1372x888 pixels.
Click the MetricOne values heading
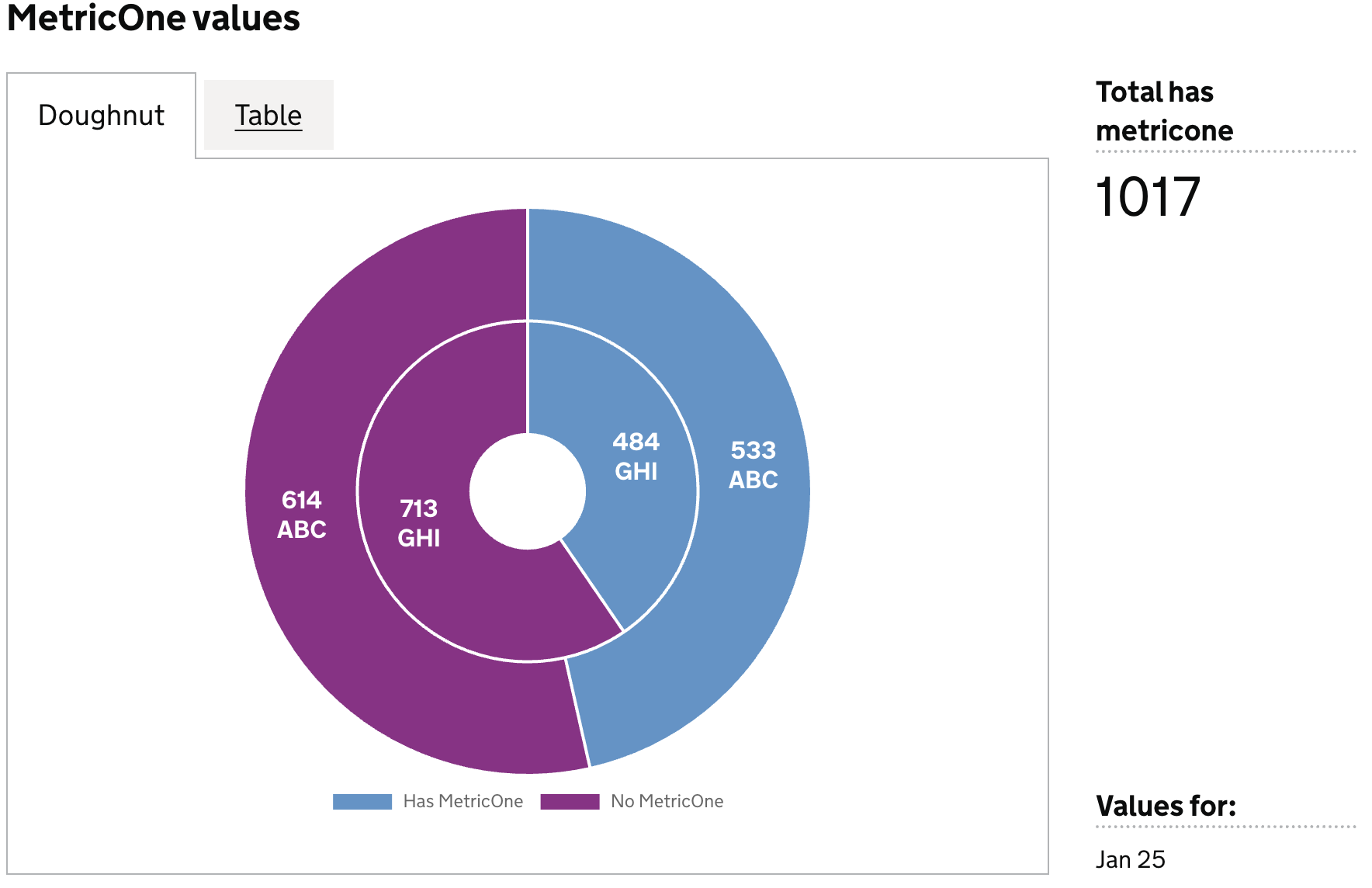[154, 19]
